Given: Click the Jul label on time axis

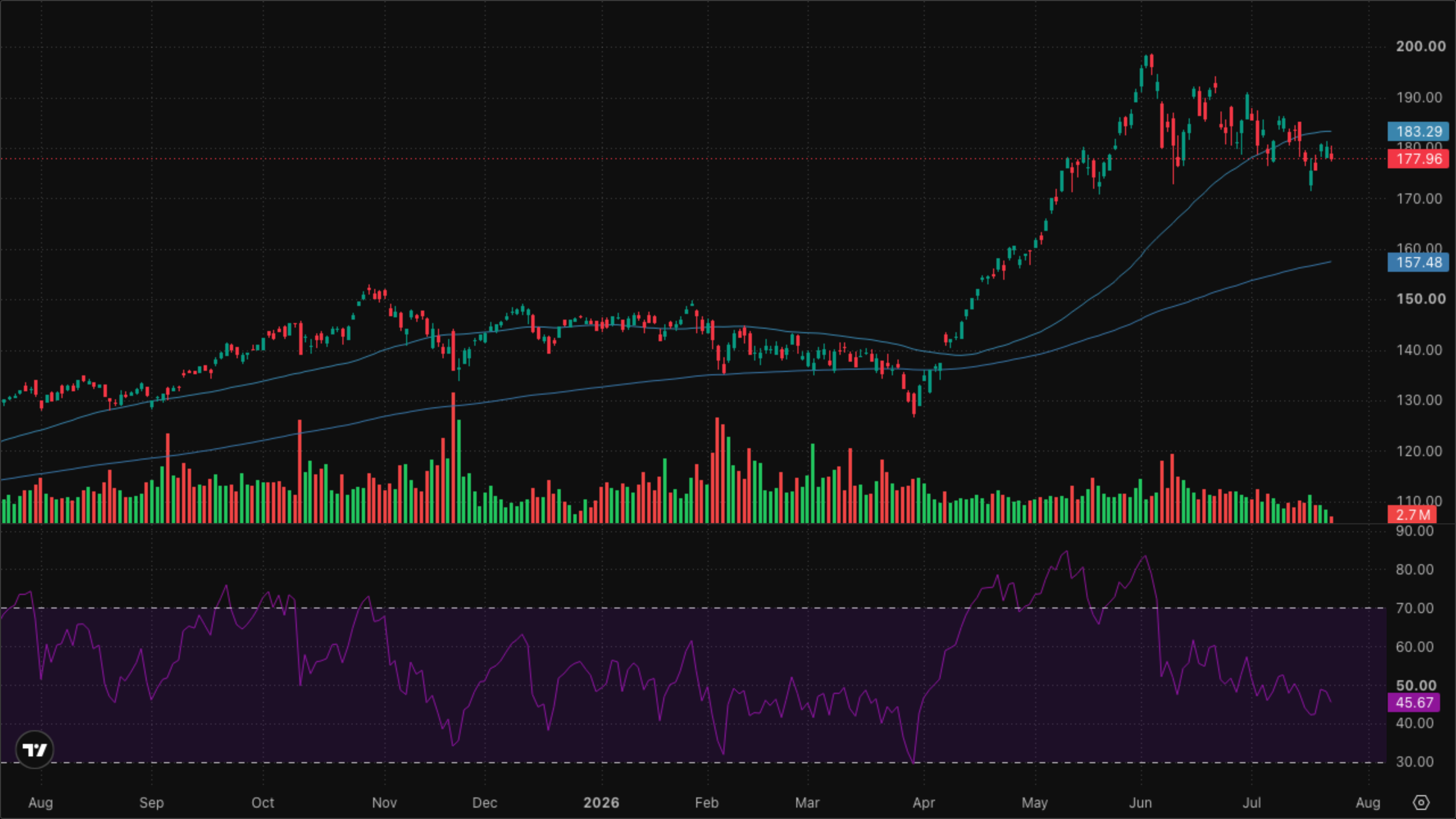Looking at the screenshot, I should 1252,803.
